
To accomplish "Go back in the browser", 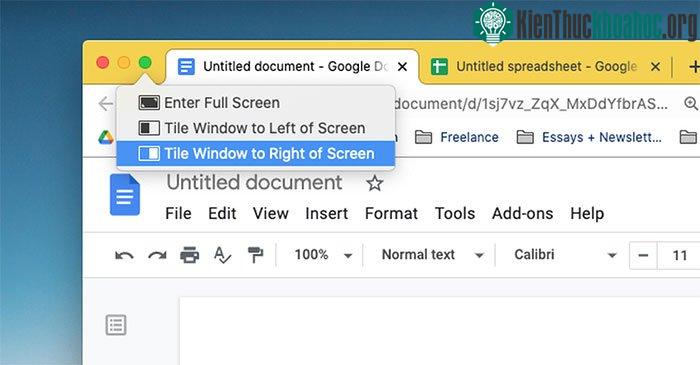I will point(106,104).
